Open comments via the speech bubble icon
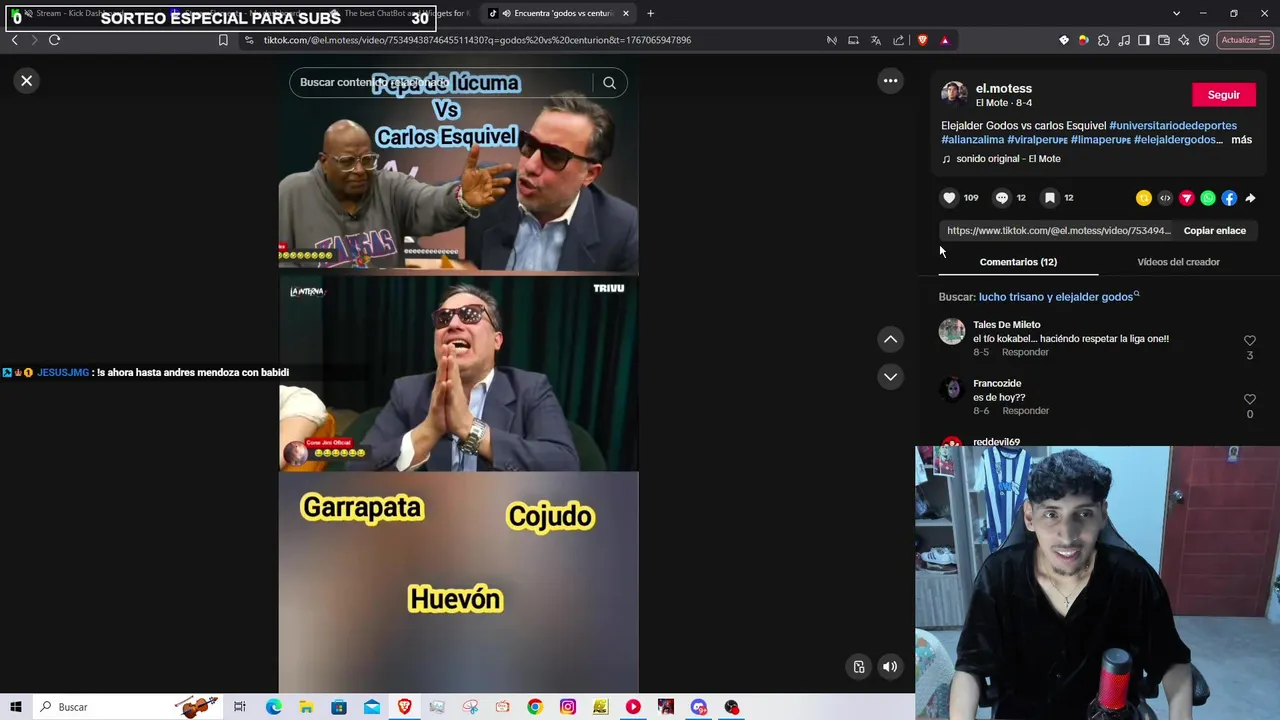1280x720 pixels. (x=1001, y=198)
